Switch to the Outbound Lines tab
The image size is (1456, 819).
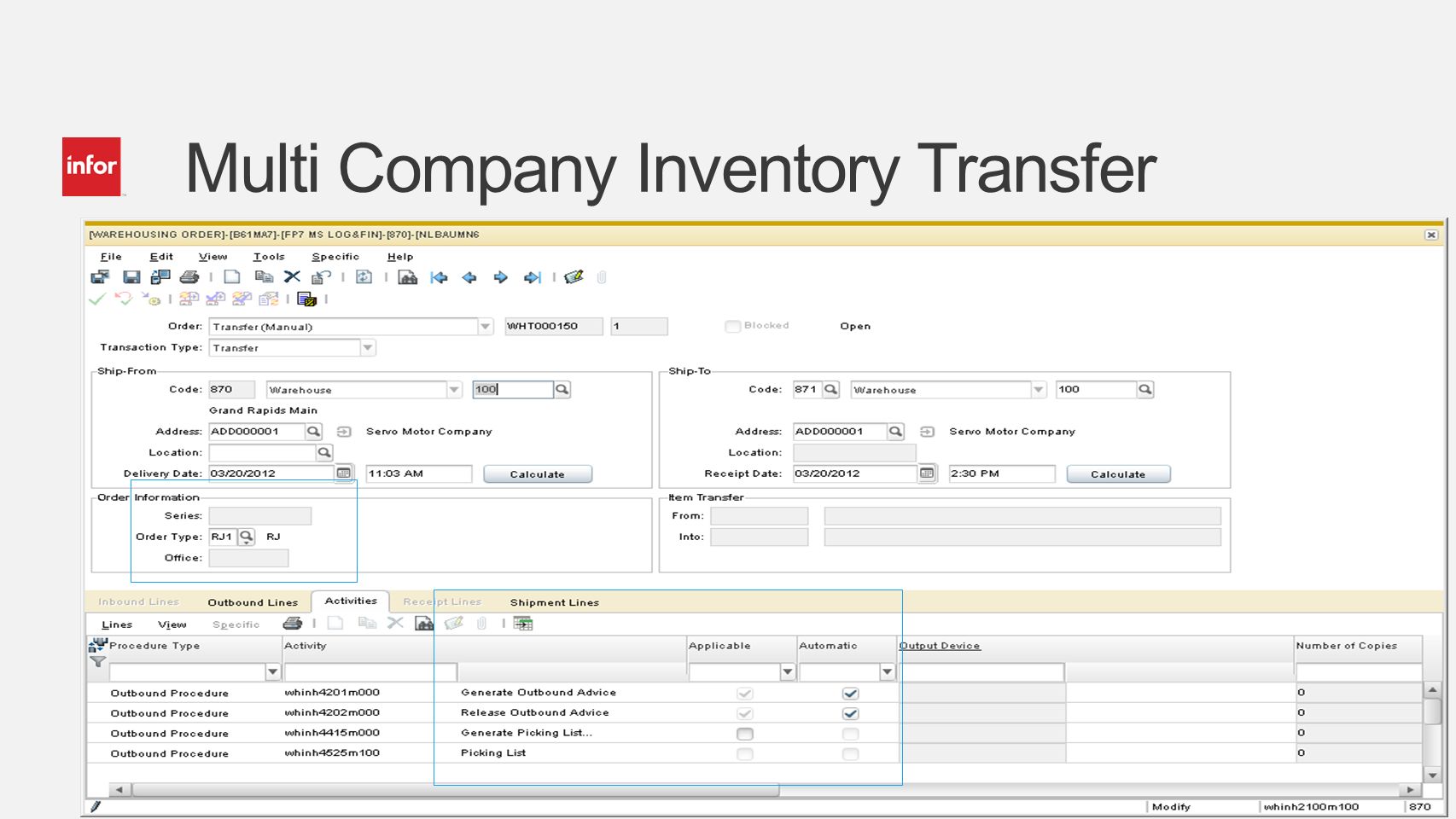click(253, 602)
